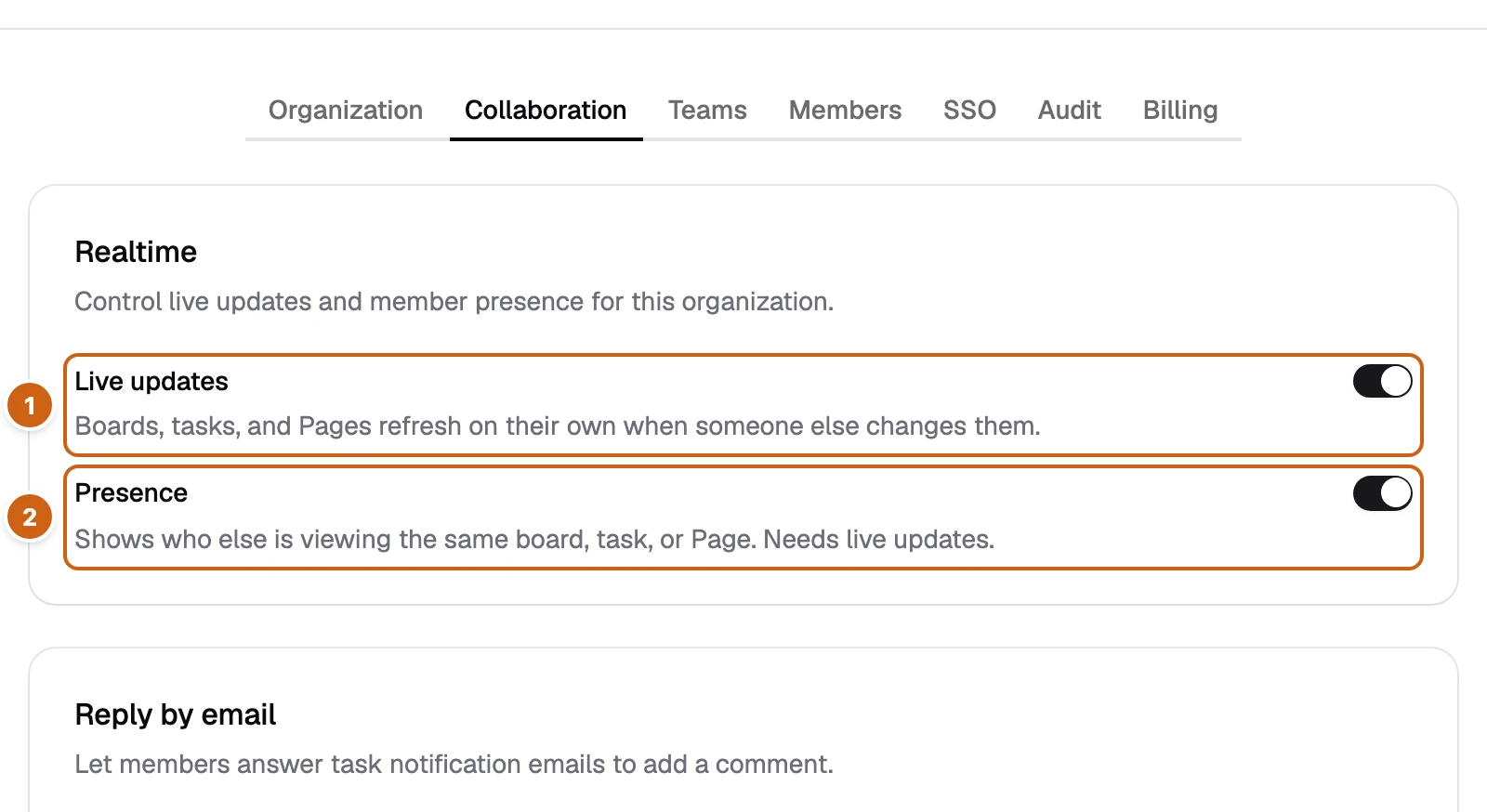
Task: Switch to the Teams tab
Action: 707,111
